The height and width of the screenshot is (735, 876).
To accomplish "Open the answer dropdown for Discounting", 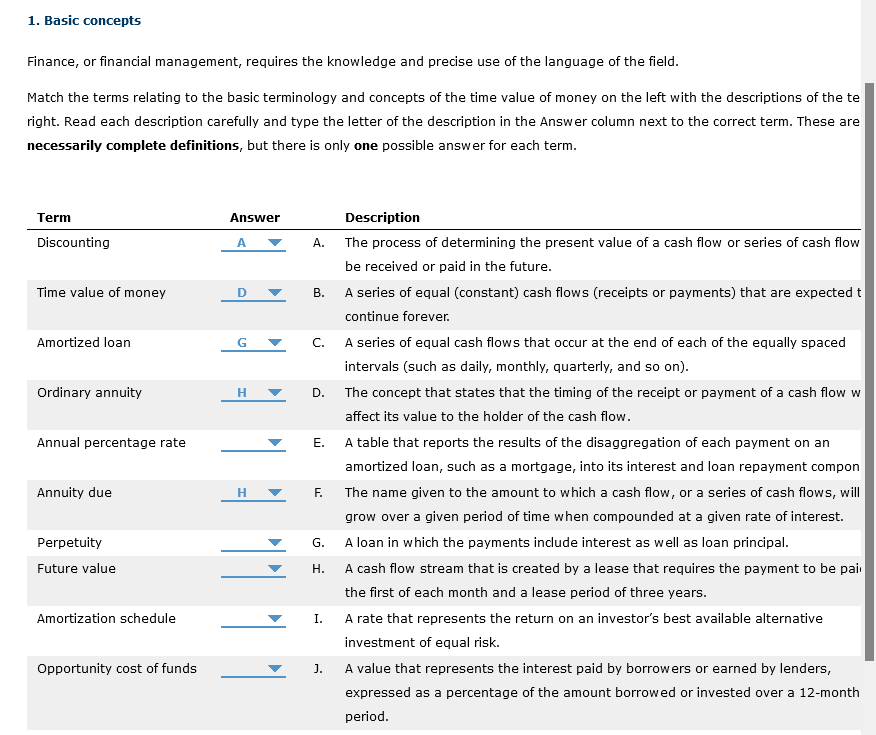I will click(x=275, y=242).
